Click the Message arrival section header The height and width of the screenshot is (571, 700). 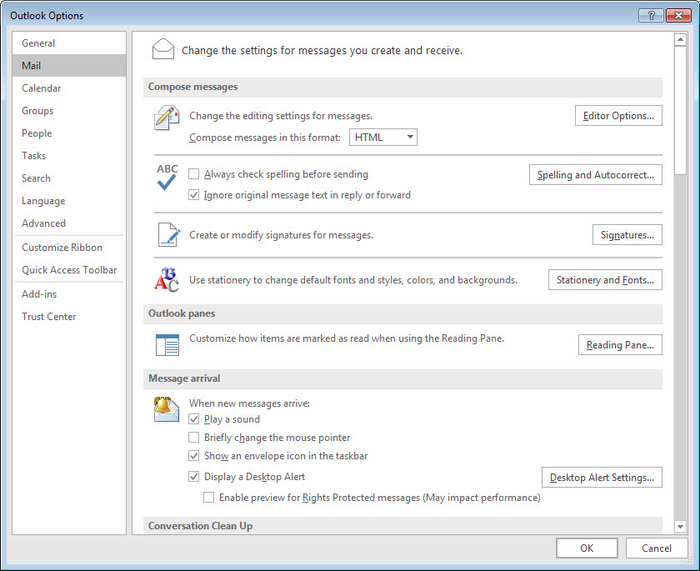tap(402, 379)
